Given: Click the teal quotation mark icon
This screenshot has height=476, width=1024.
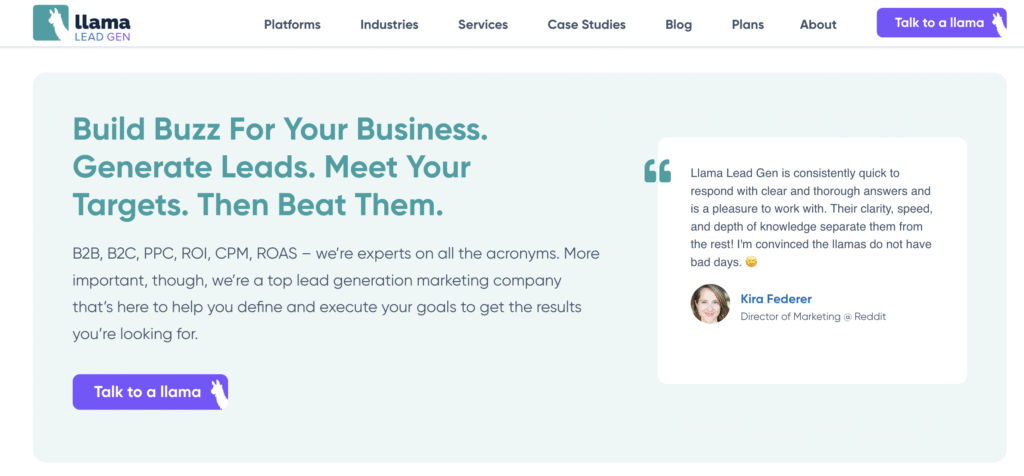Looking at the screenshot, I should click(658, 171).
